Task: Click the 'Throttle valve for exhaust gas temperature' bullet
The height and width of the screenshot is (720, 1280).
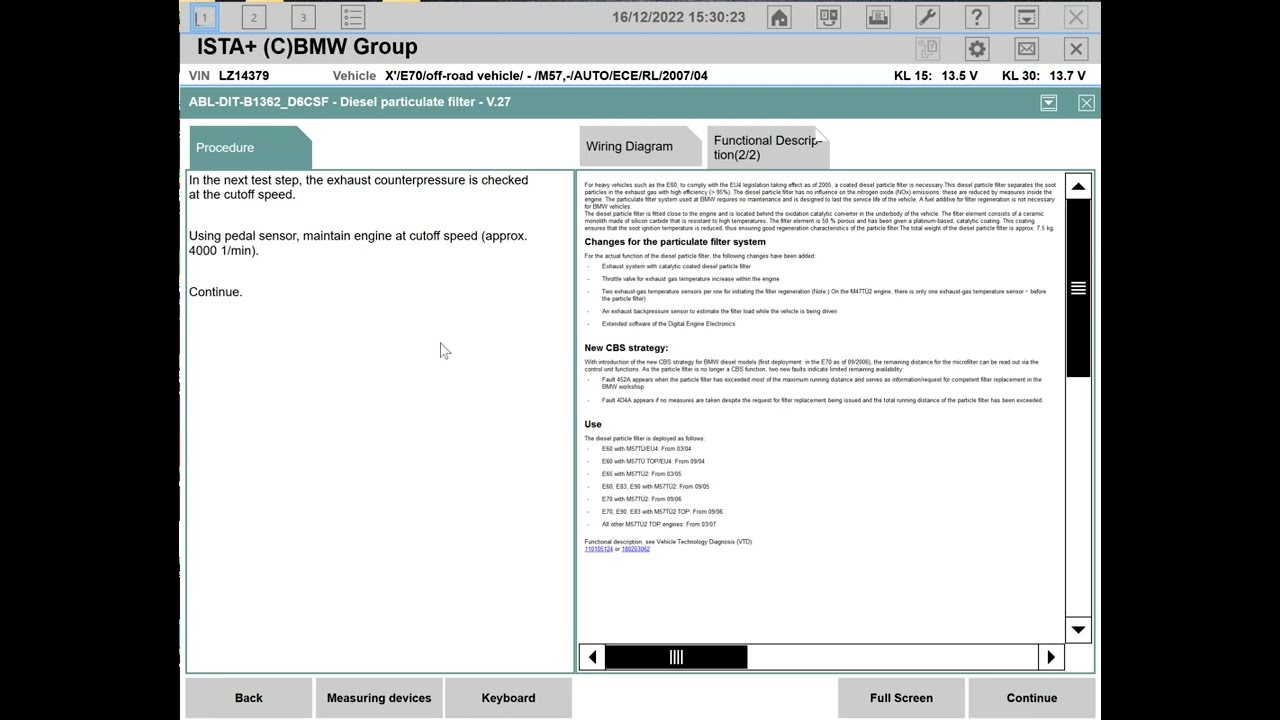Action: click(x=690, y=279)
